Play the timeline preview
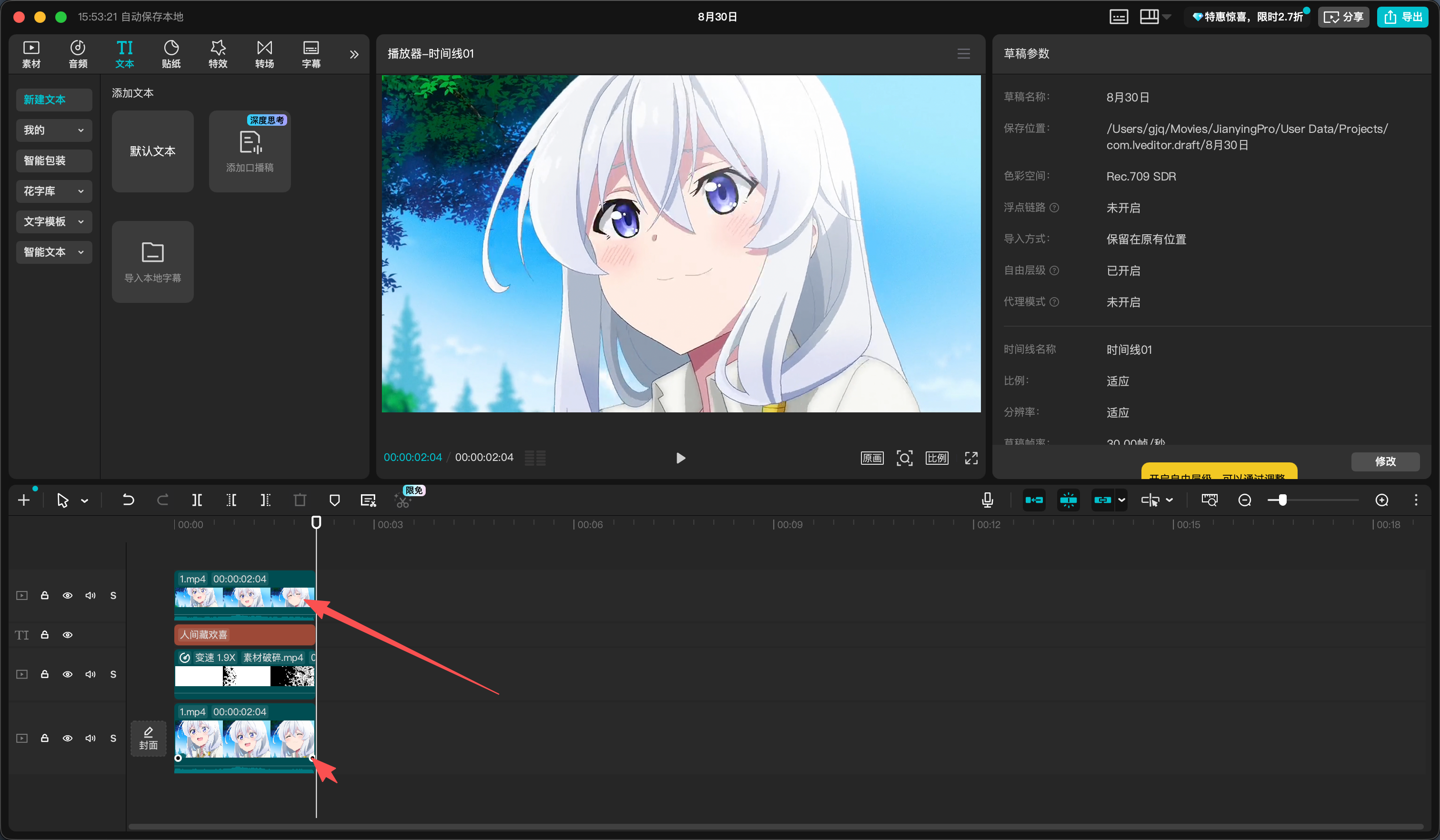The image size is (1440, 840). click(x=680, y=458)
